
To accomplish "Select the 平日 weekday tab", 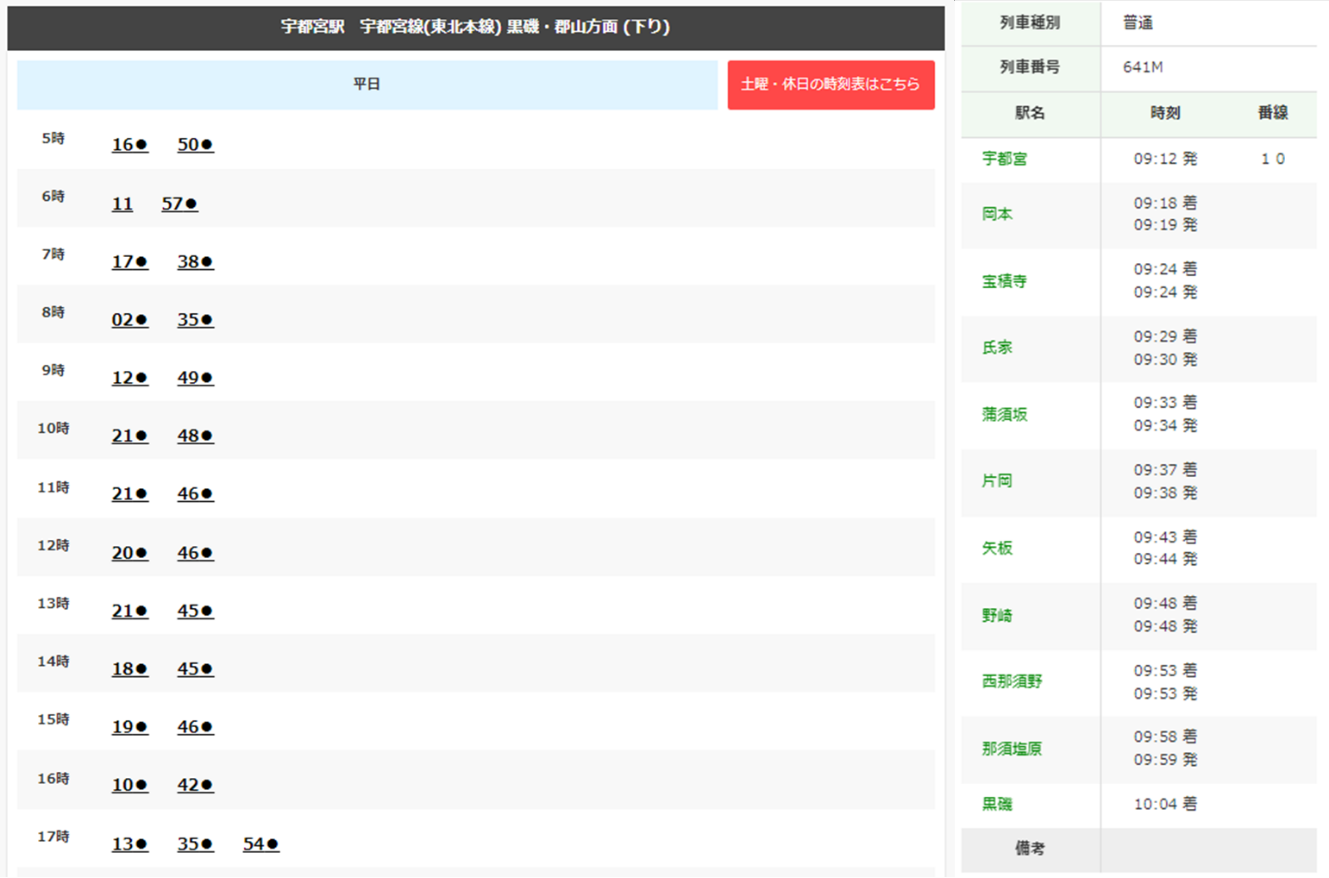I will click(367, 85).
